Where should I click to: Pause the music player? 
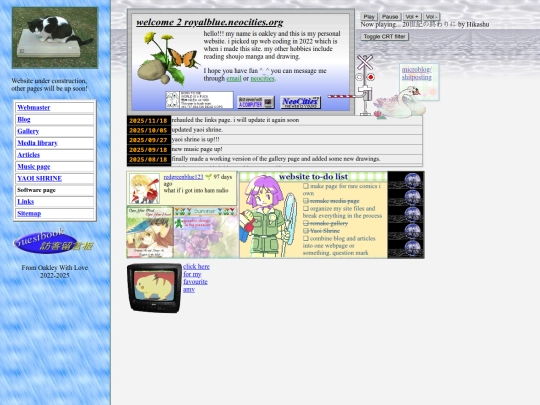click(390, 17)
